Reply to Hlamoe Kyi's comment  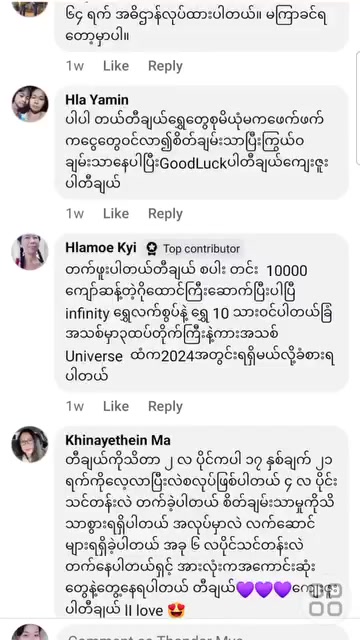click(165, 406)
